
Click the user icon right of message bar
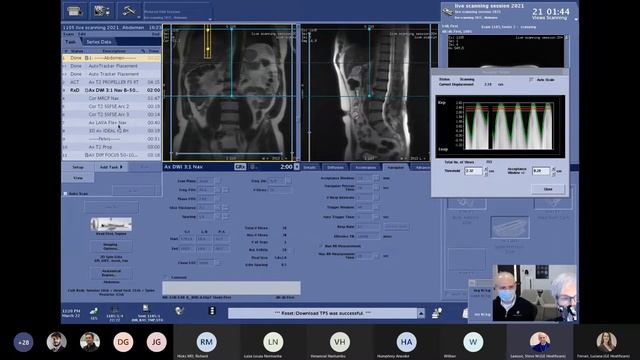(x=436, y=313)
